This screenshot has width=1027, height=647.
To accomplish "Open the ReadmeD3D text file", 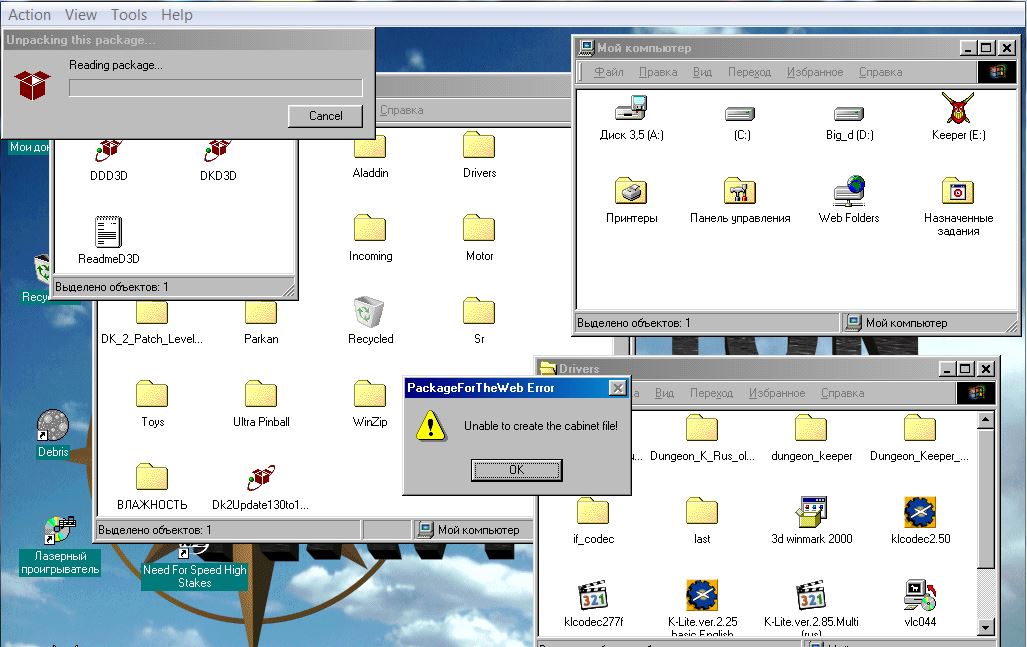I will [x=108, y=233].
